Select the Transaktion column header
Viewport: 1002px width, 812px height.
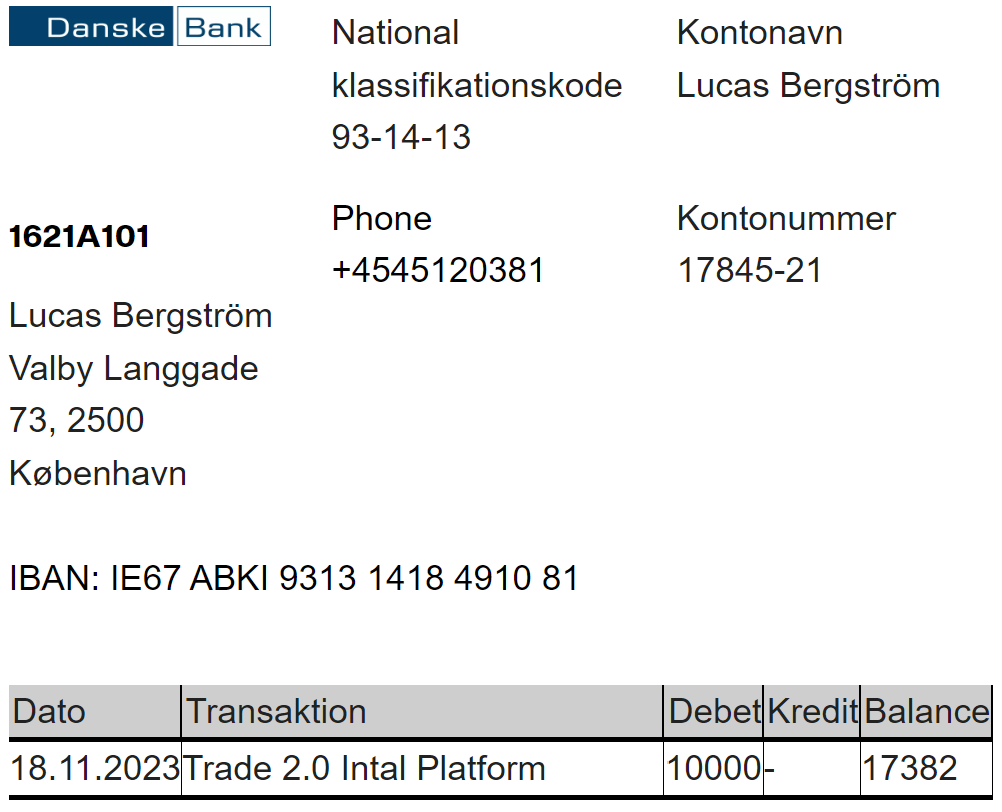(422, 712)
